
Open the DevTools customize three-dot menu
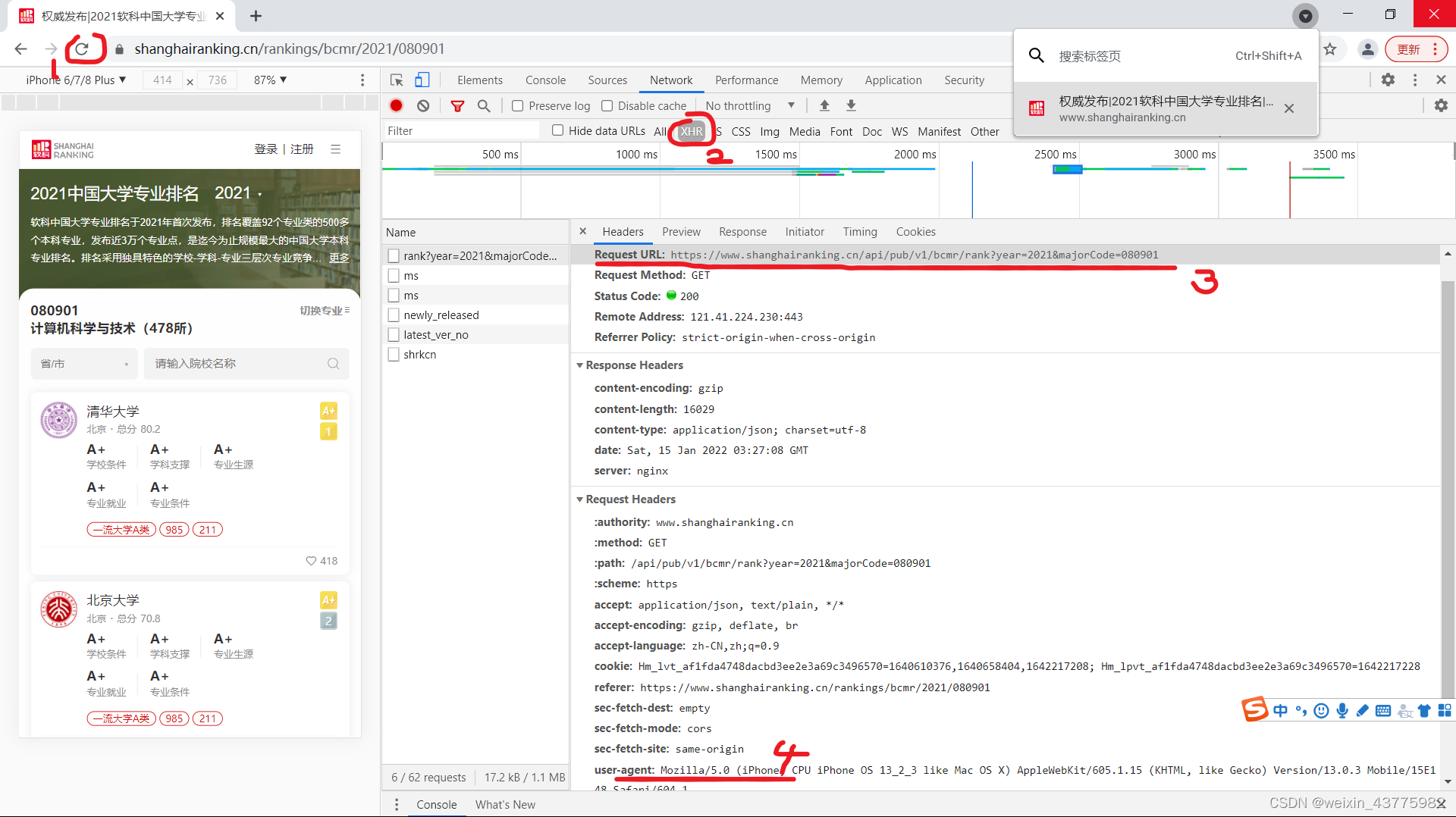pyautogui.click(x=1415, y=80)
